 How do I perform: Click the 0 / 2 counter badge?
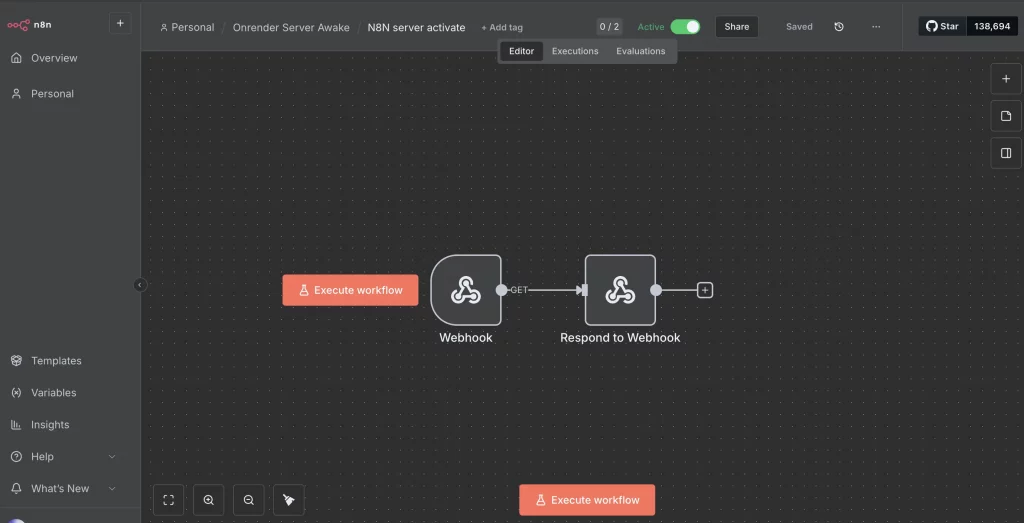[609, 27]
